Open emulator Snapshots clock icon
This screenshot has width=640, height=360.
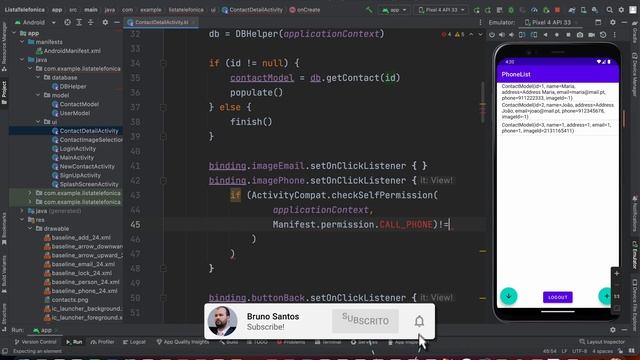point(603,35)
